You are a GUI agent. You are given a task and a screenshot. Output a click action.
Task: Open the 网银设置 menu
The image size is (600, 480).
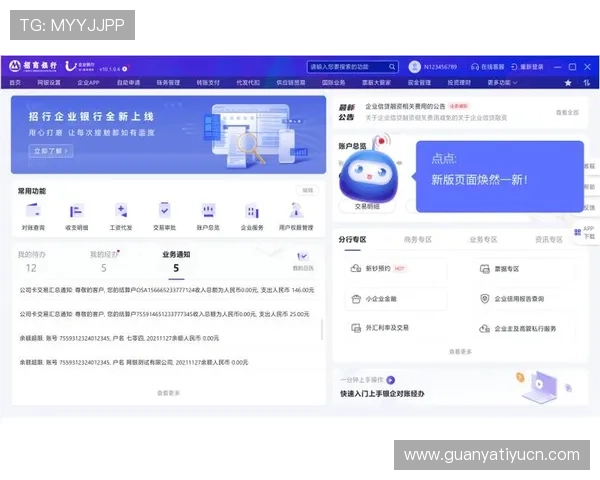point(49,83)
